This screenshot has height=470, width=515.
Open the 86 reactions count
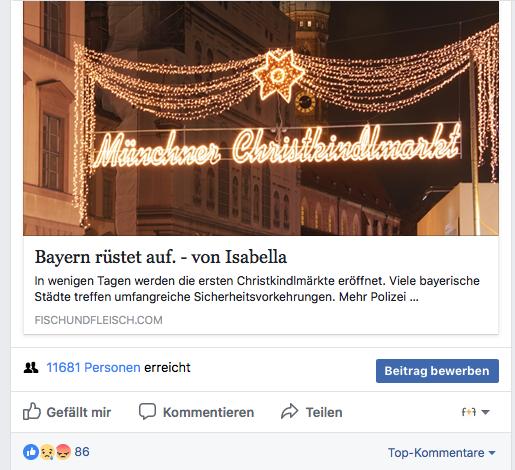(x=82, y=452)
